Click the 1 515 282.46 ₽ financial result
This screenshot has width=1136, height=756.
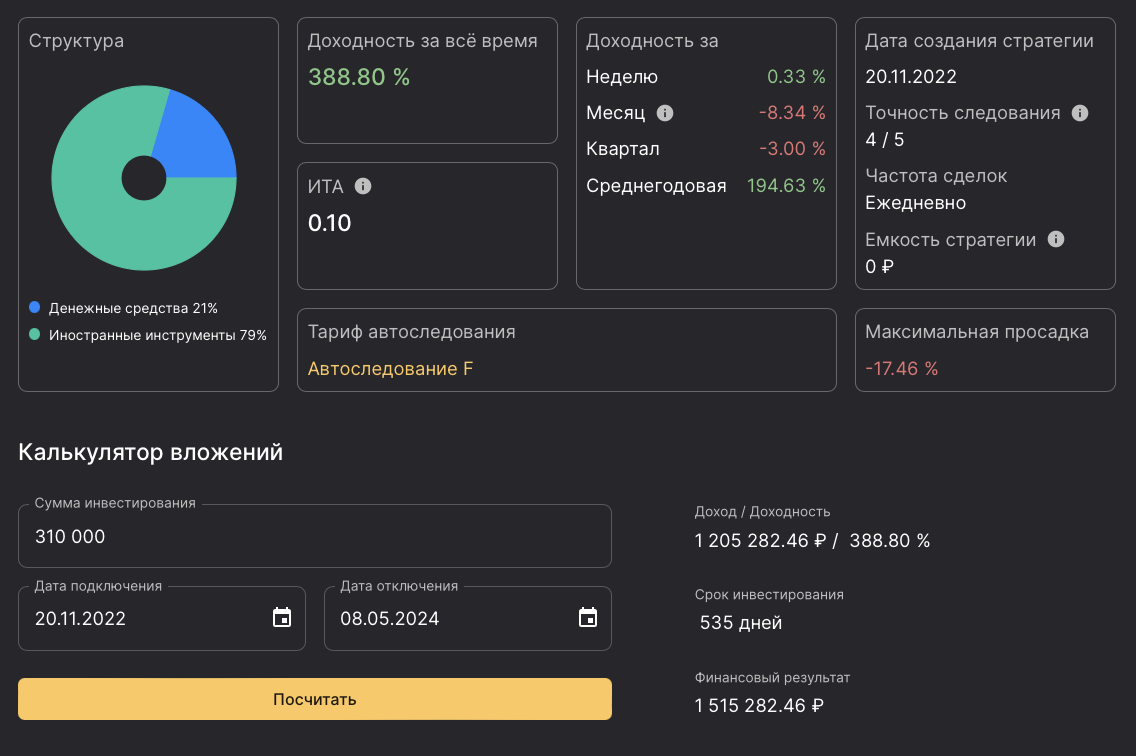(x=759, y=705)
